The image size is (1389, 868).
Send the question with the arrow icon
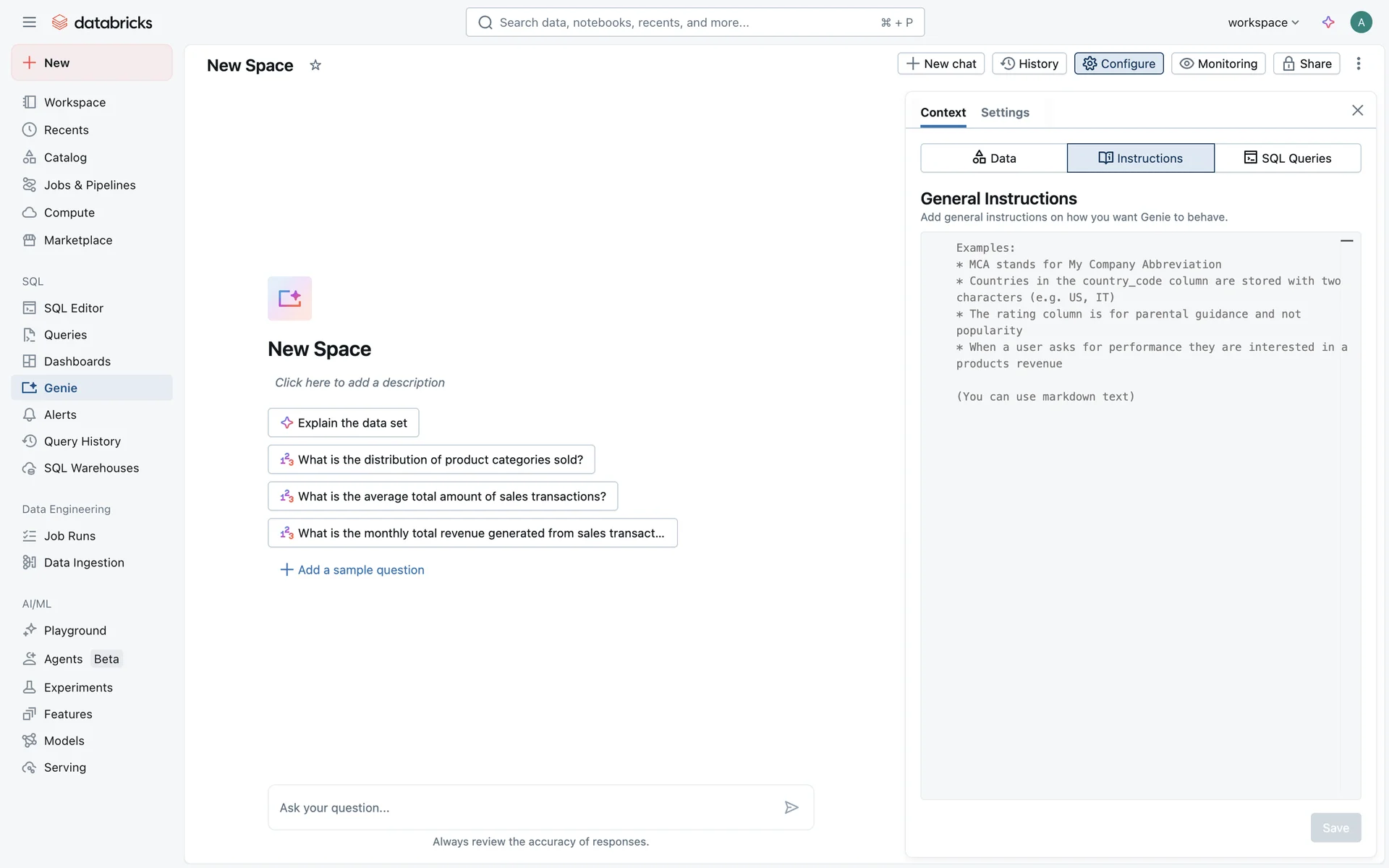pos(791,807)
